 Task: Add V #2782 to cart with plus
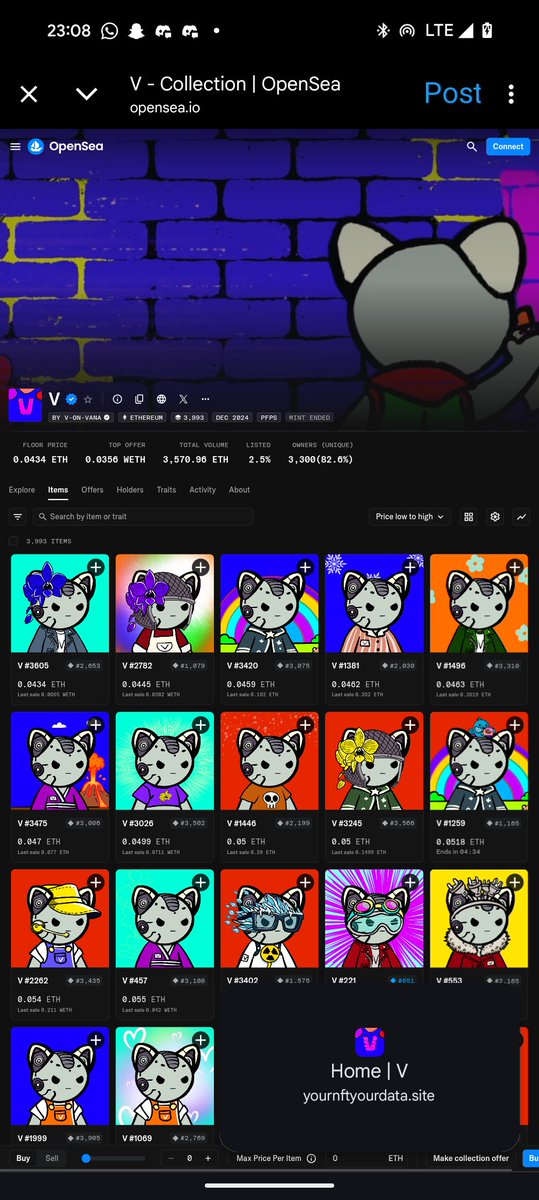pos(201,567)
